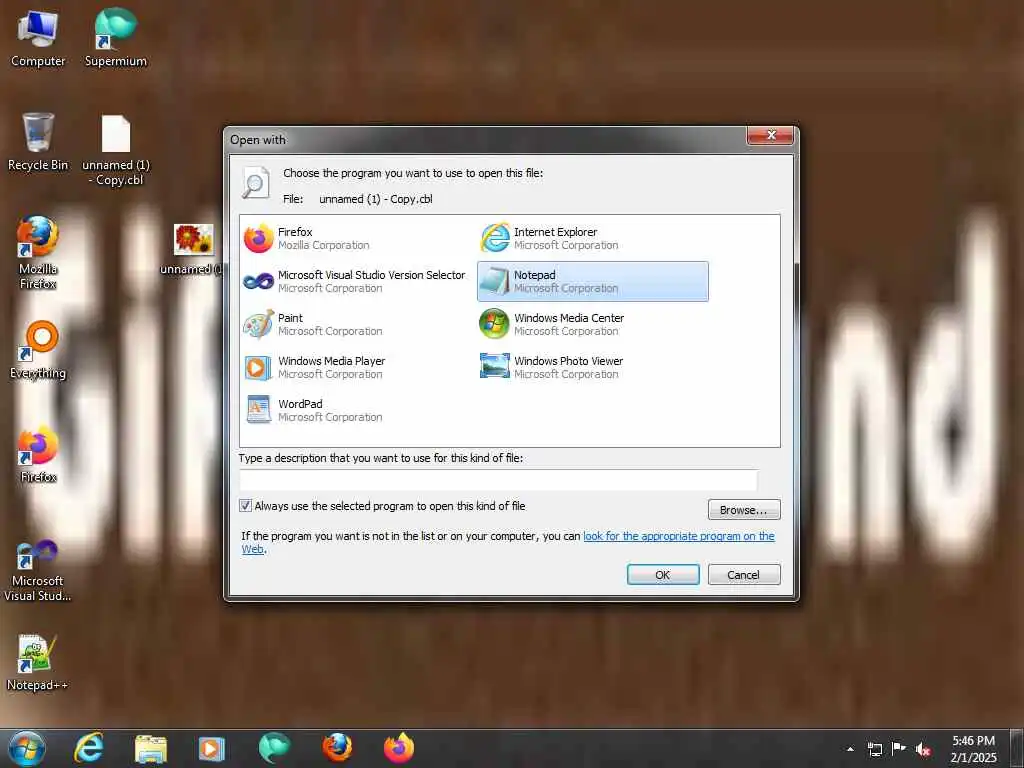Launch Internet Explorer from the taskbar
The width and height of the screenshot is (1024, 768).
[x=89, y=748]
